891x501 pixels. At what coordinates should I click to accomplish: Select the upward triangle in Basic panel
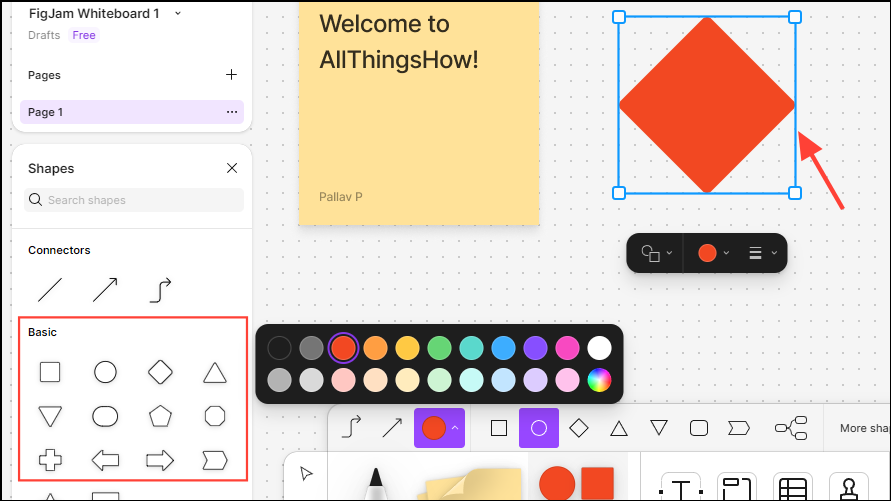coord(215,373)
